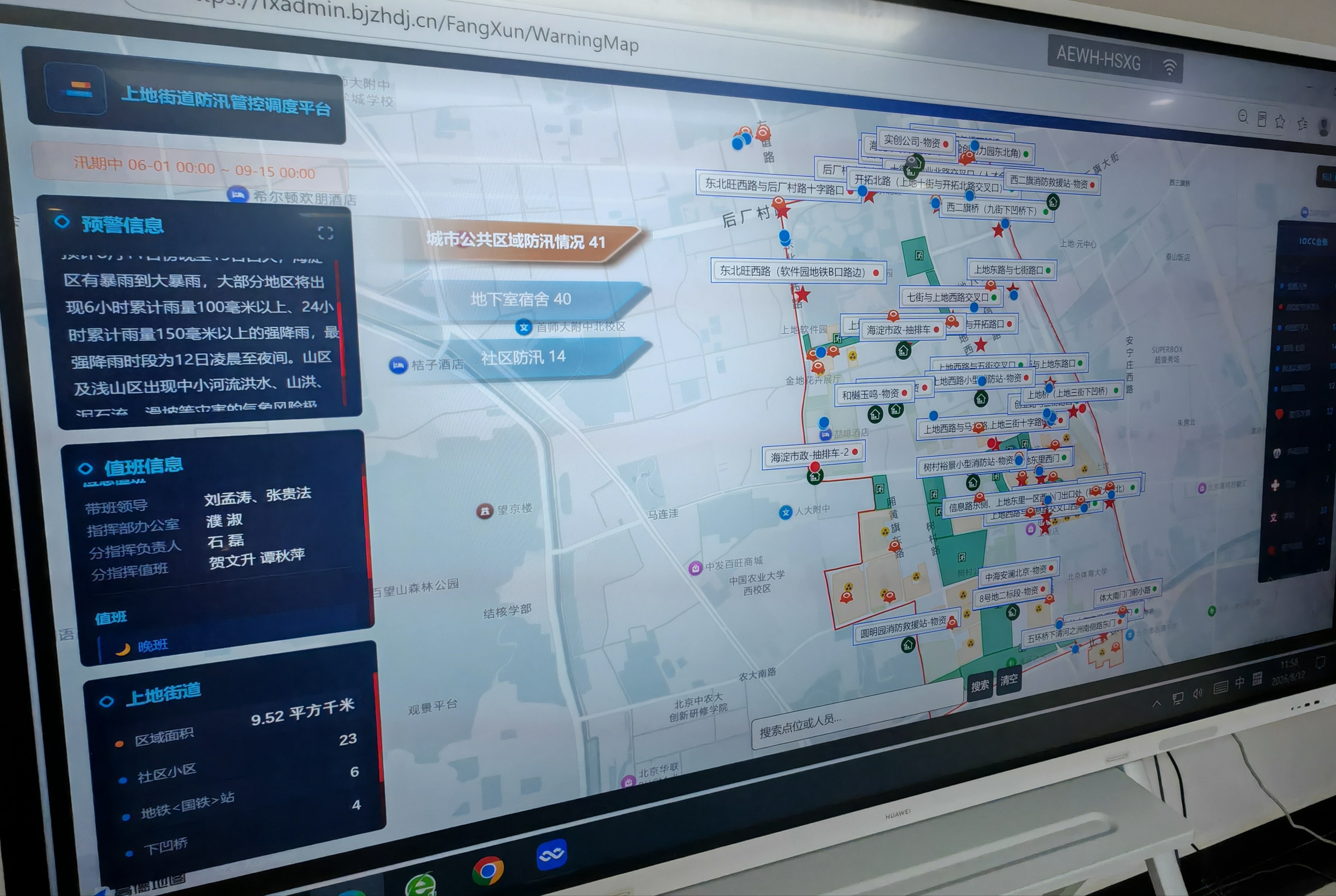
Task: Open the touch keyboard tray icon
Action: pyautogui.click(x=1220, y=687)
